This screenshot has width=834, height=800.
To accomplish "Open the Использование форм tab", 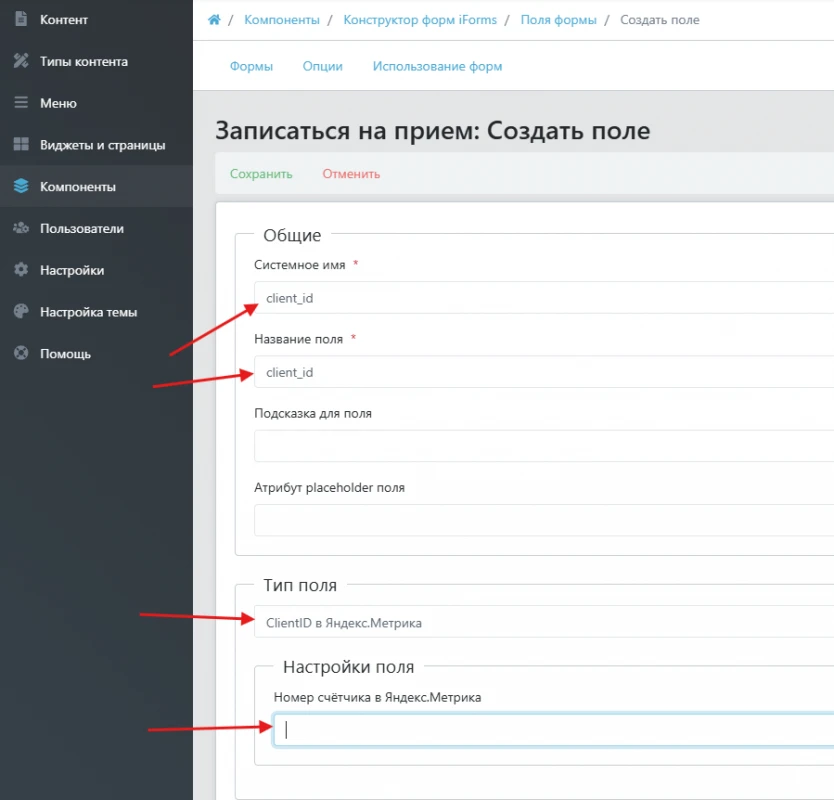I will pos(437,67).
